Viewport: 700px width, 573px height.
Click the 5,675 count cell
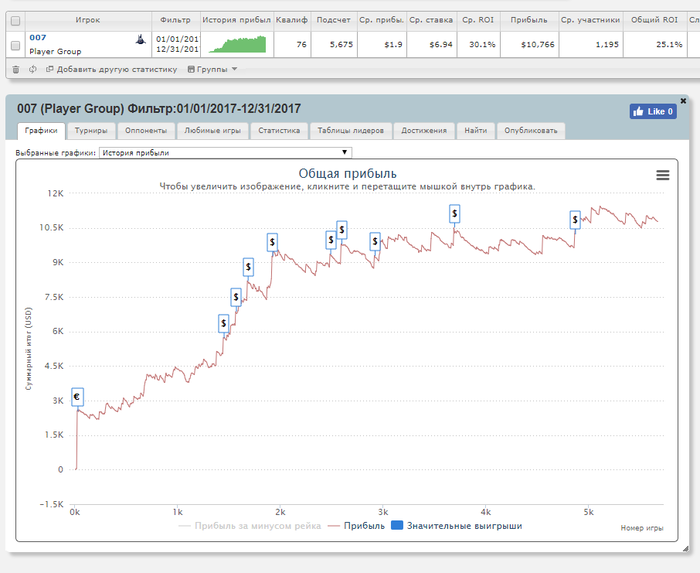pyautogui.click(x=333, y=44)
